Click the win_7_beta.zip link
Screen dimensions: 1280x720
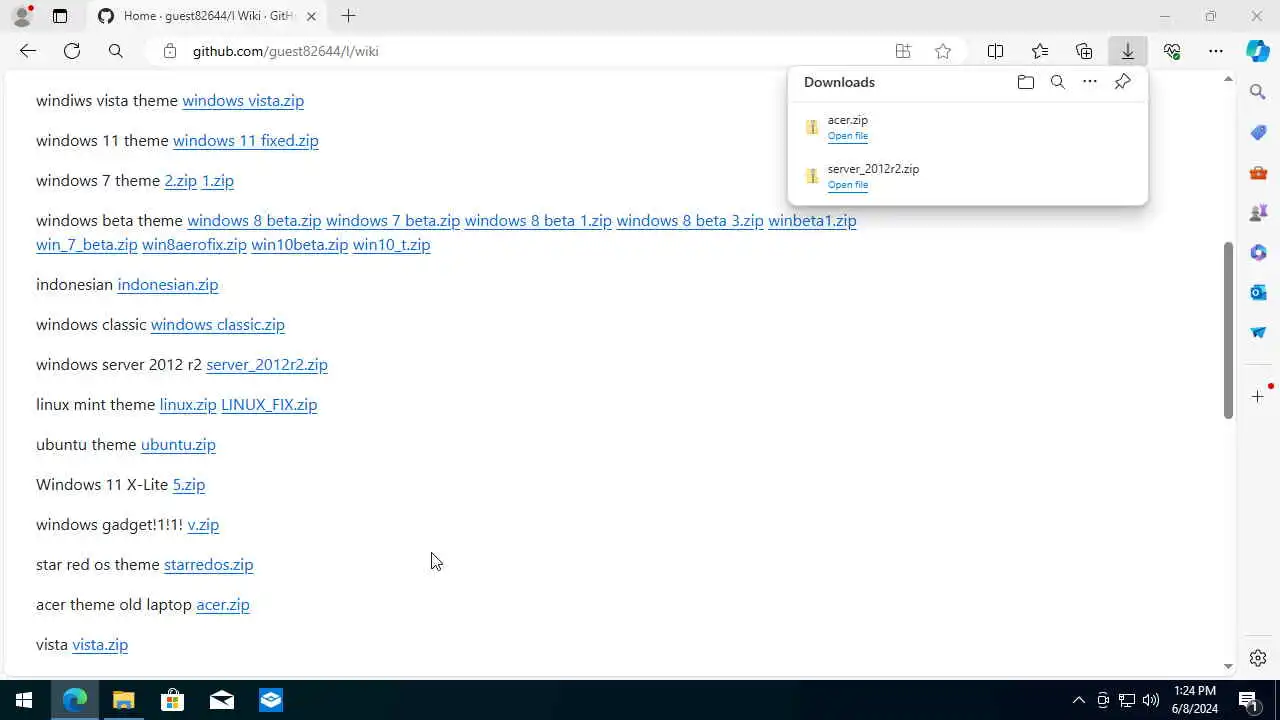(x=87, y=244)
